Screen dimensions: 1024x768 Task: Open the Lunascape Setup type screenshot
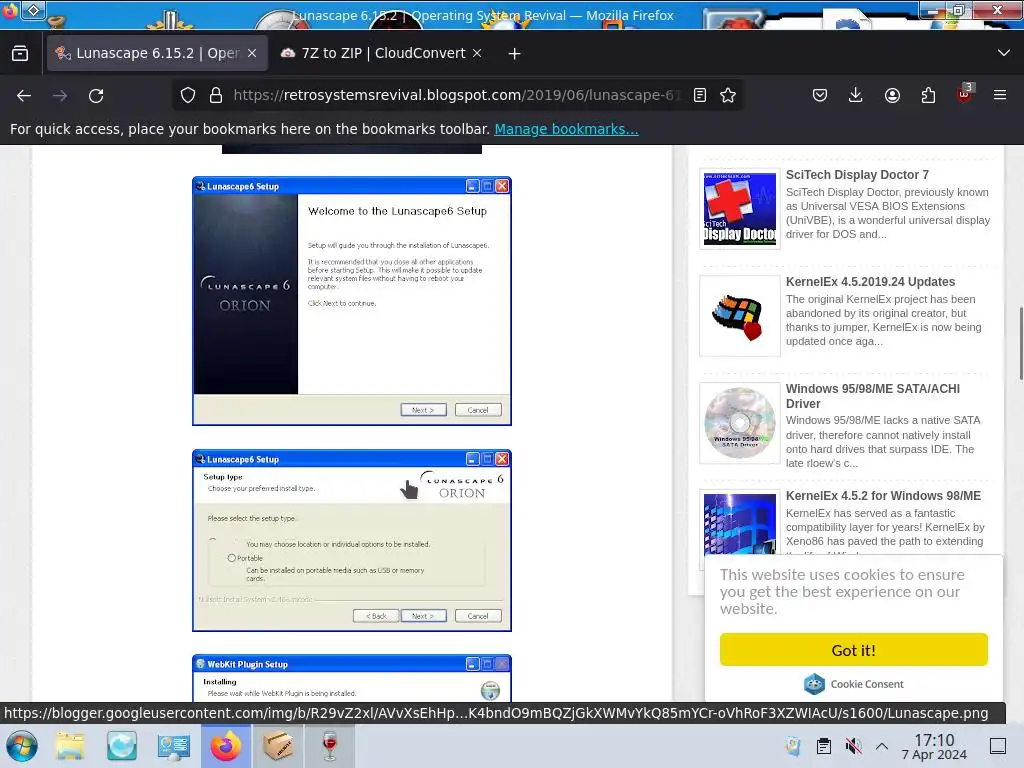[x=352, y=541]
